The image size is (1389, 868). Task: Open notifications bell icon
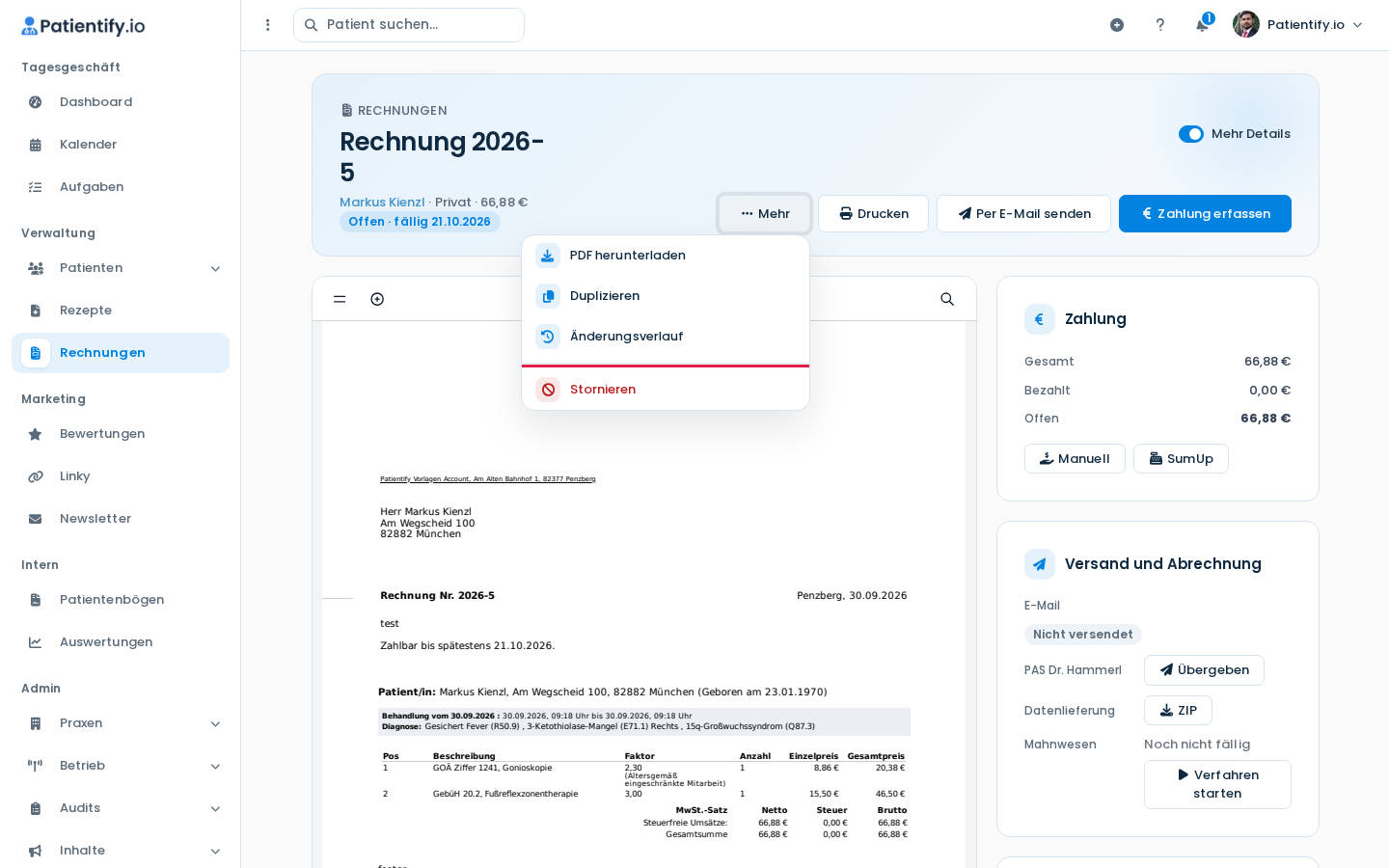pyautogui.click(x=1203, y=25)
